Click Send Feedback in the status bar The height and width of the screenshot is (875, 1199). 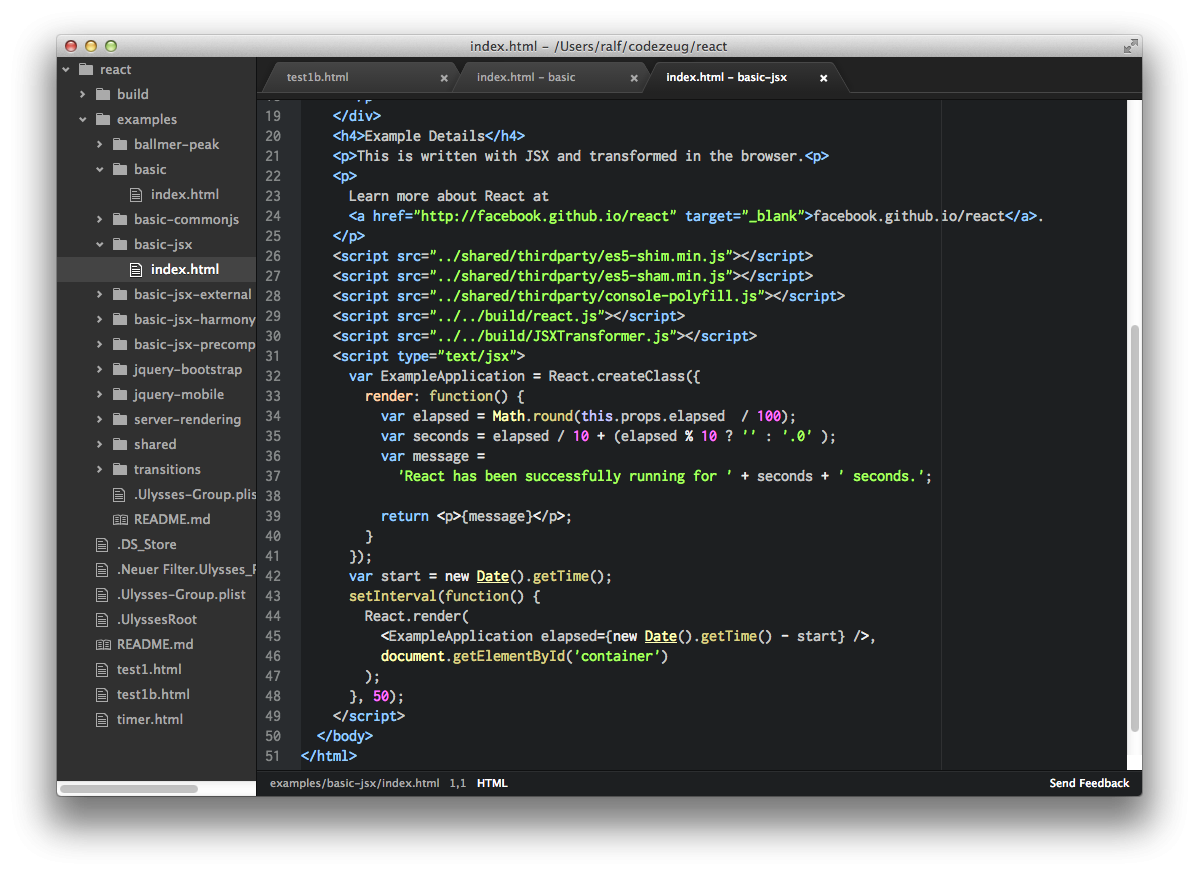pos(1088,783)
